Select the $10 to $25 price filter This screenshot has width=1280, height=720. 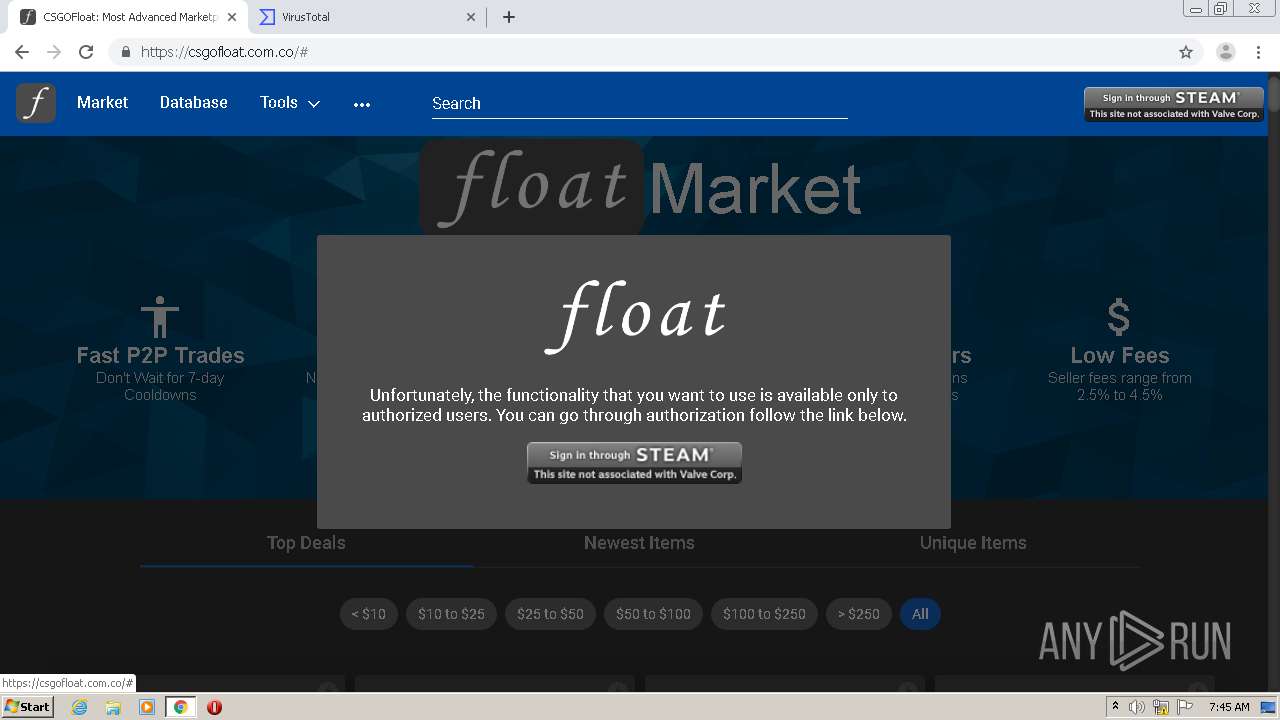click(x=451, y=614)
